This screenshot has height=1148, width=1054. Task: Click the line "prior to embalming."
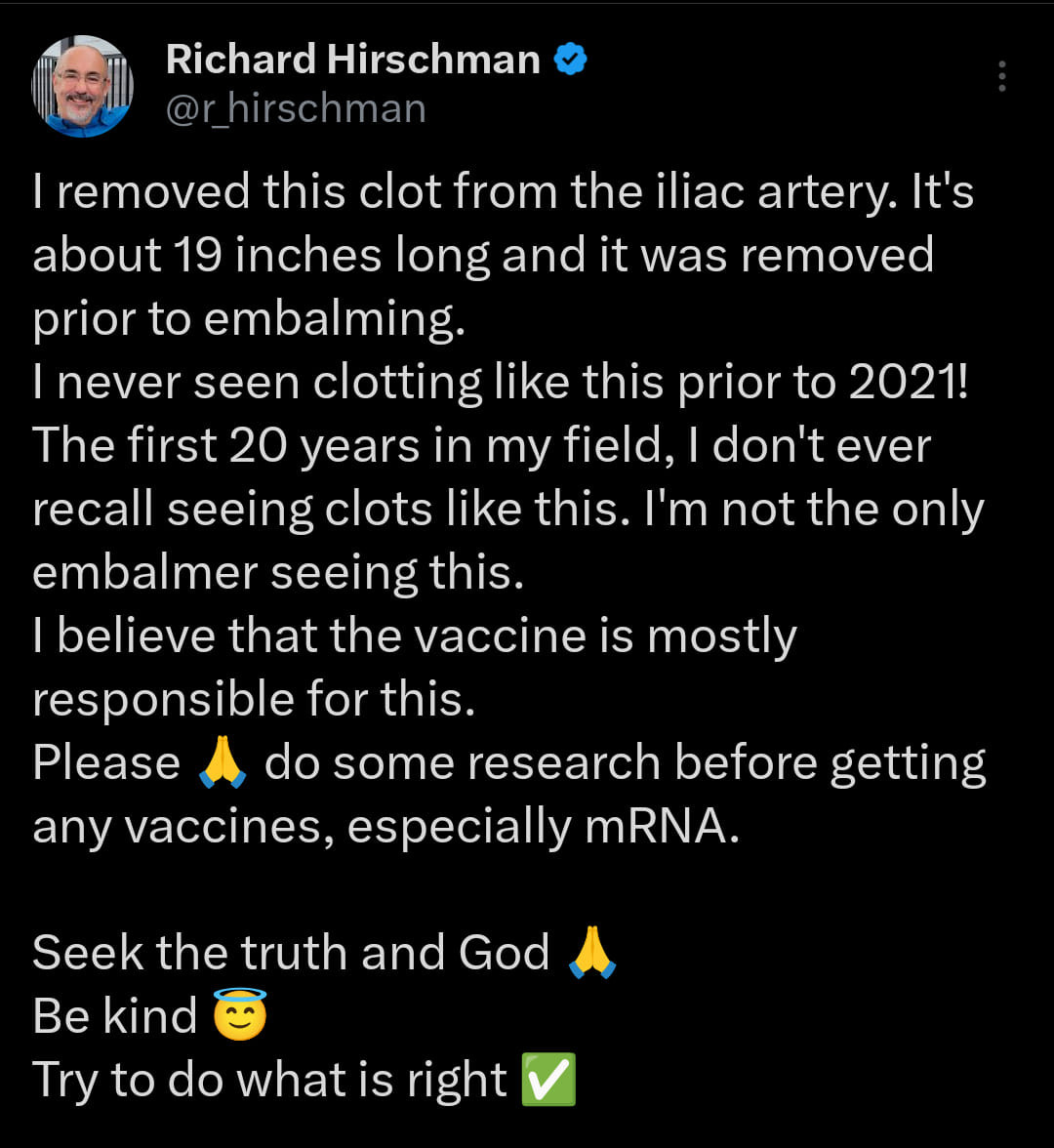[249, 319]
